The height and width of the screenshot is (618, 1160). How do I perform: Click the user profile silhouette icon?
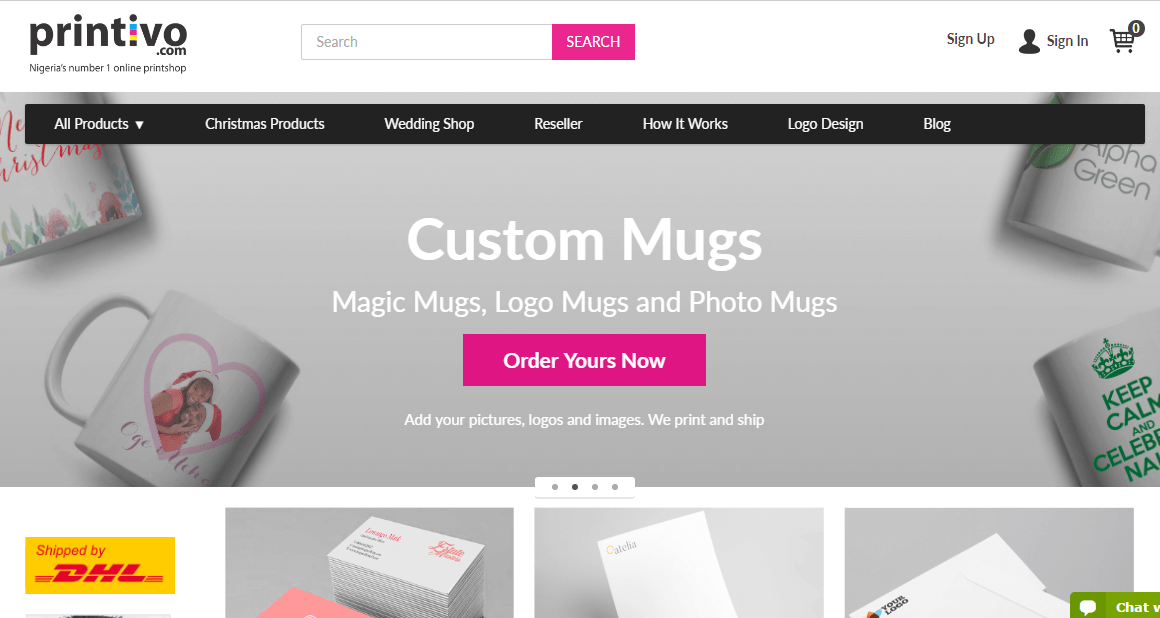pyautogui.click(x=1029, y=41)
